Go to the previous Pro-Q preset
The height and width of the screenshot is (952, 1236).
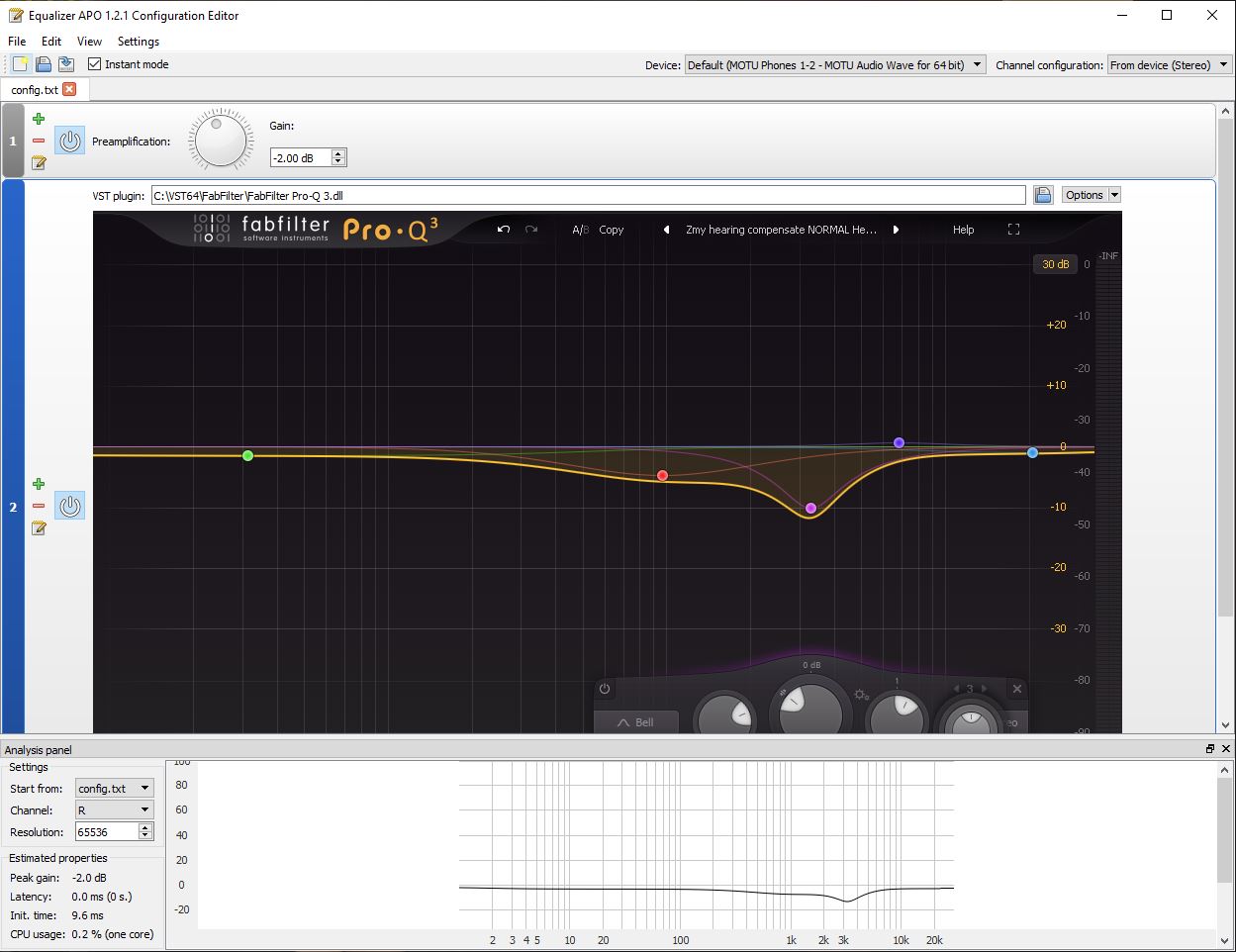tap(667, 230)
